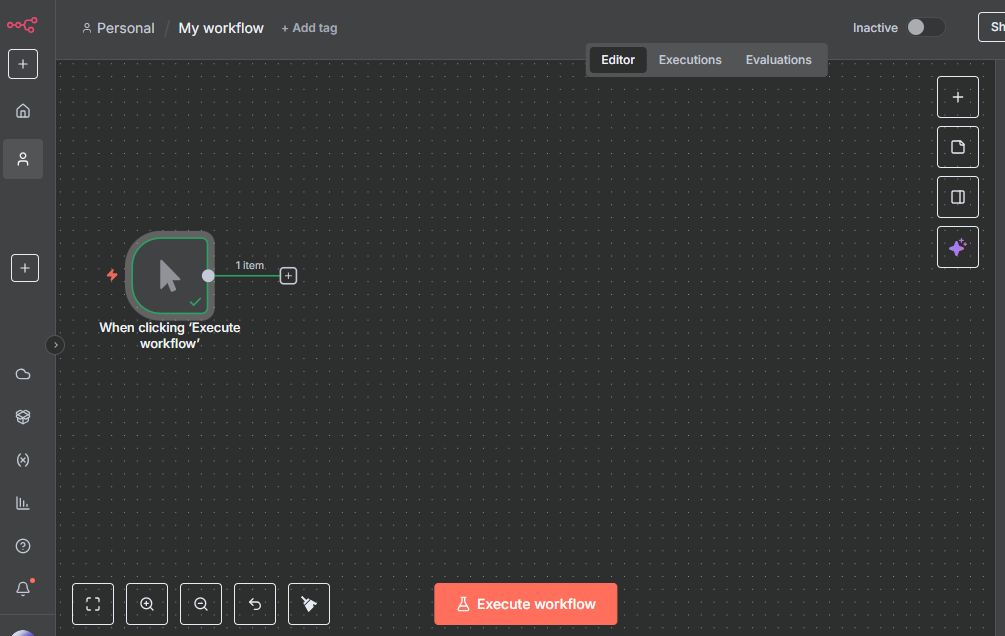Toggle the workflow Inactive switch

pos(925,28)
